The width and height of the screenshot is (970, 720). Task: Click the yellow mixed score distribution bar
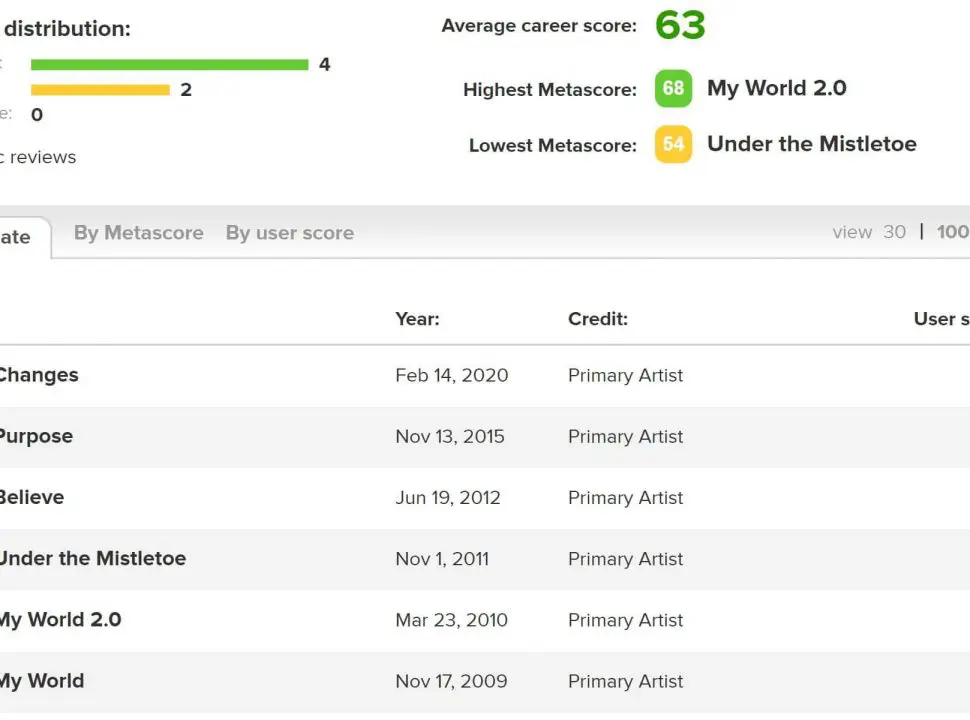point(100,90)
